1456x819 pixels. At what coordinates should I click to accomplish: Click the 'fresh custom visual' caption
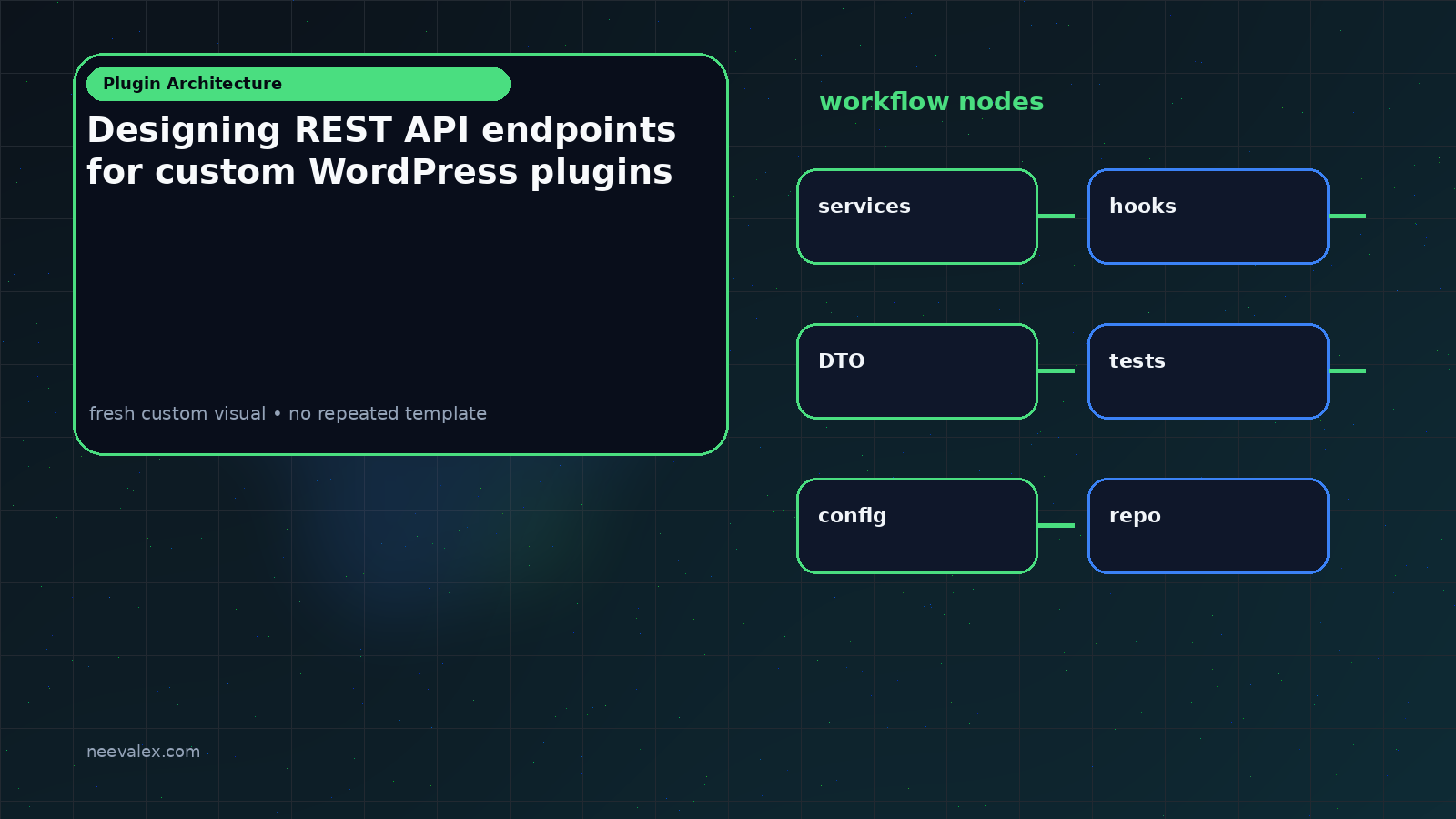(x=288, y=413)
